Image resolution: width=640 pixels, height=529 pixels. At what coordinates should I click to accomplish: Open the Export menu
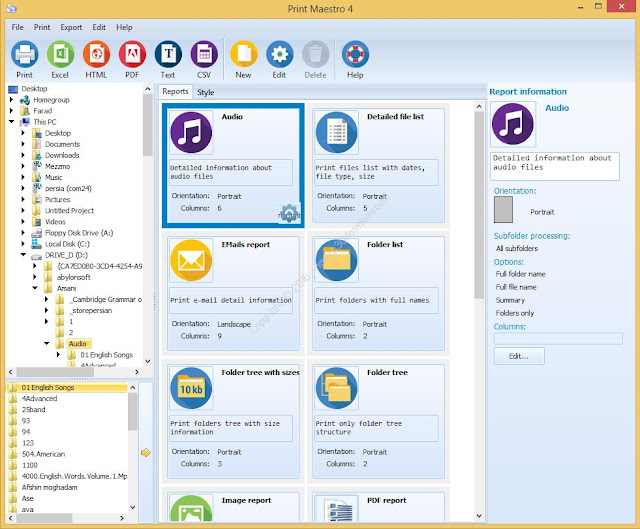(x=71, y=27)
